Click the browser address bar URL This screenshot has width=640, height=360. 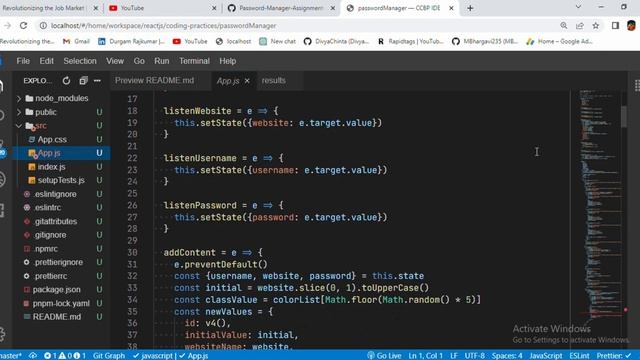pos(163,26)
